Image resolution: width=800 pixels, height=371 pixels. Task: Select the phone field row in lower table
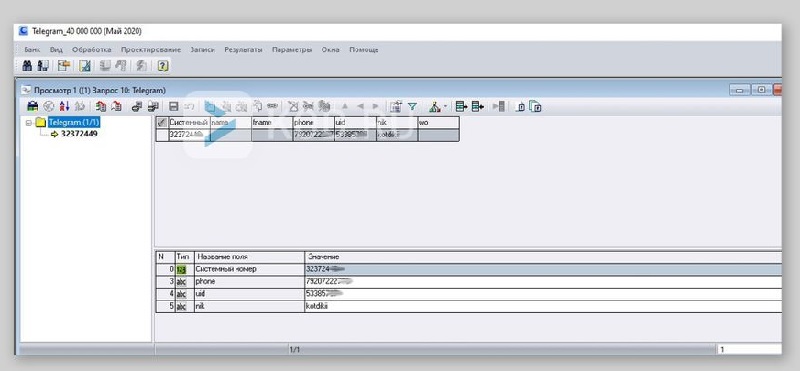click(x=468, y=282)
